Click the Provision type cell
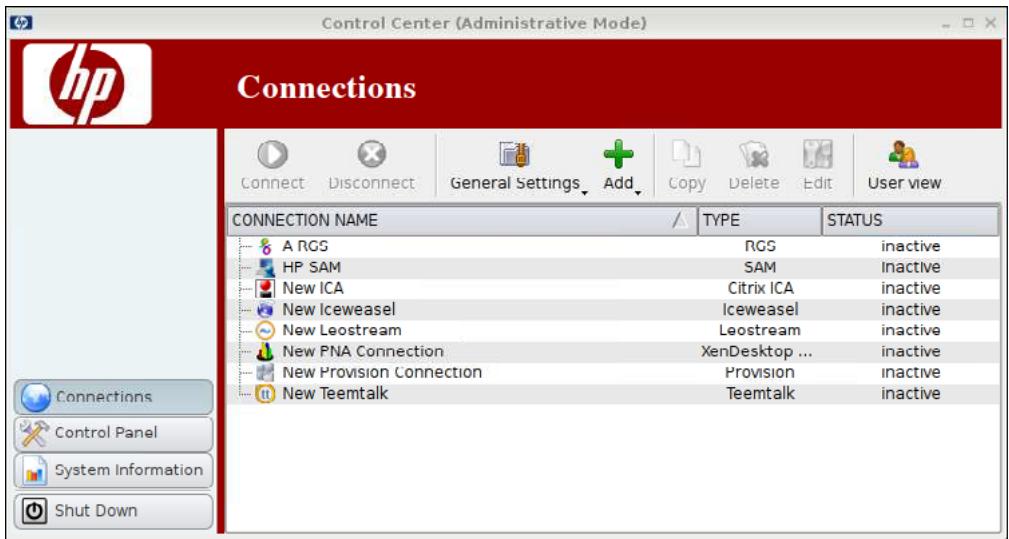1009x539 pixels. click(760, 372)
